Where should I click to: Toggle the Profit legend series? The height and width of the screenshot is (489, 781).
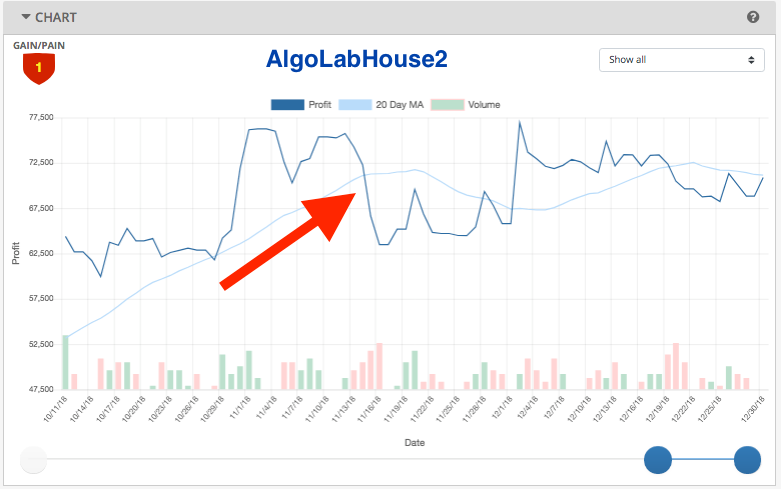click(300, 105)
